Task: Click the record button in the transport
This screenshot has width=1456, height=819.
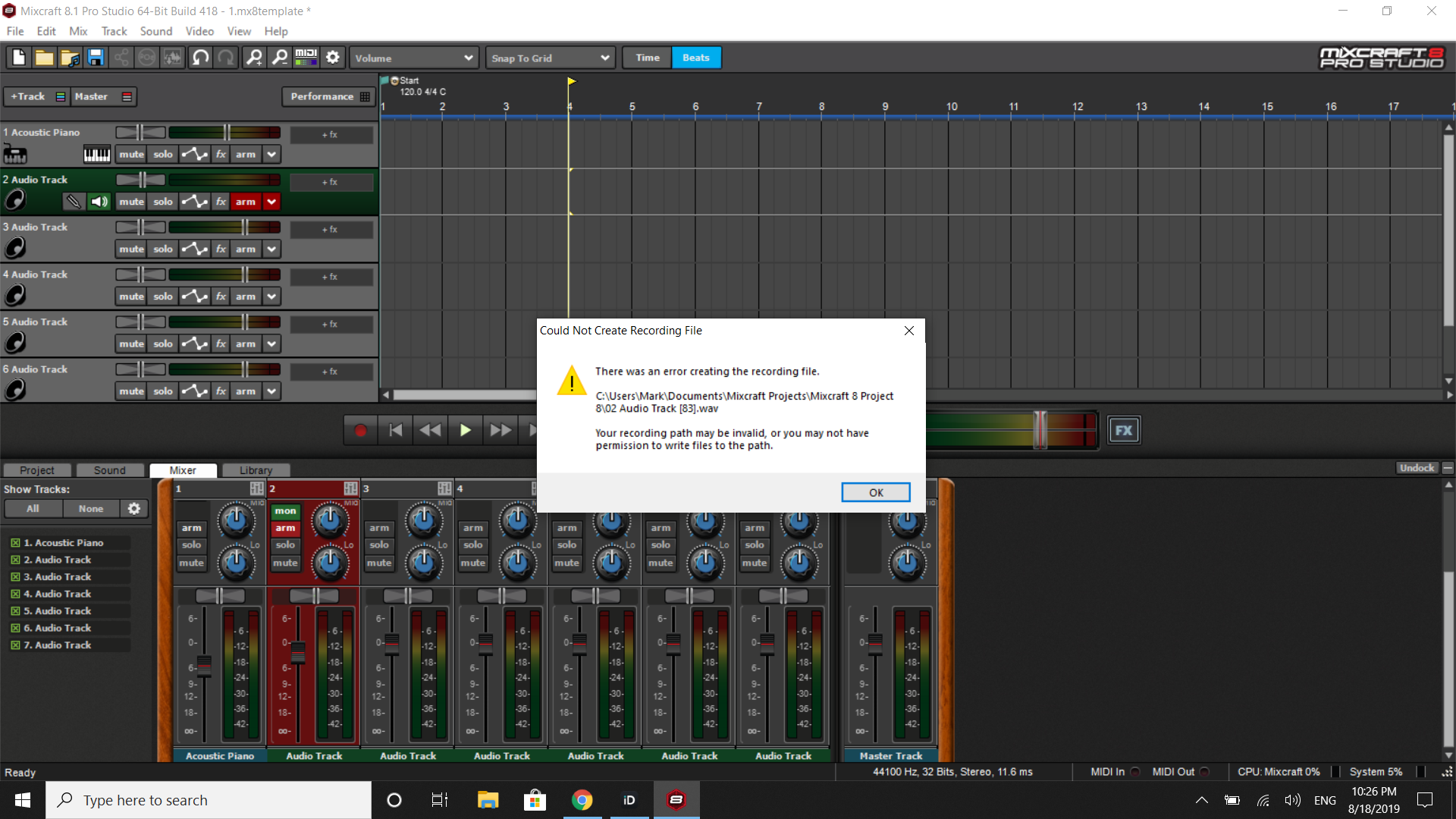Action: [x=360, y=431]
